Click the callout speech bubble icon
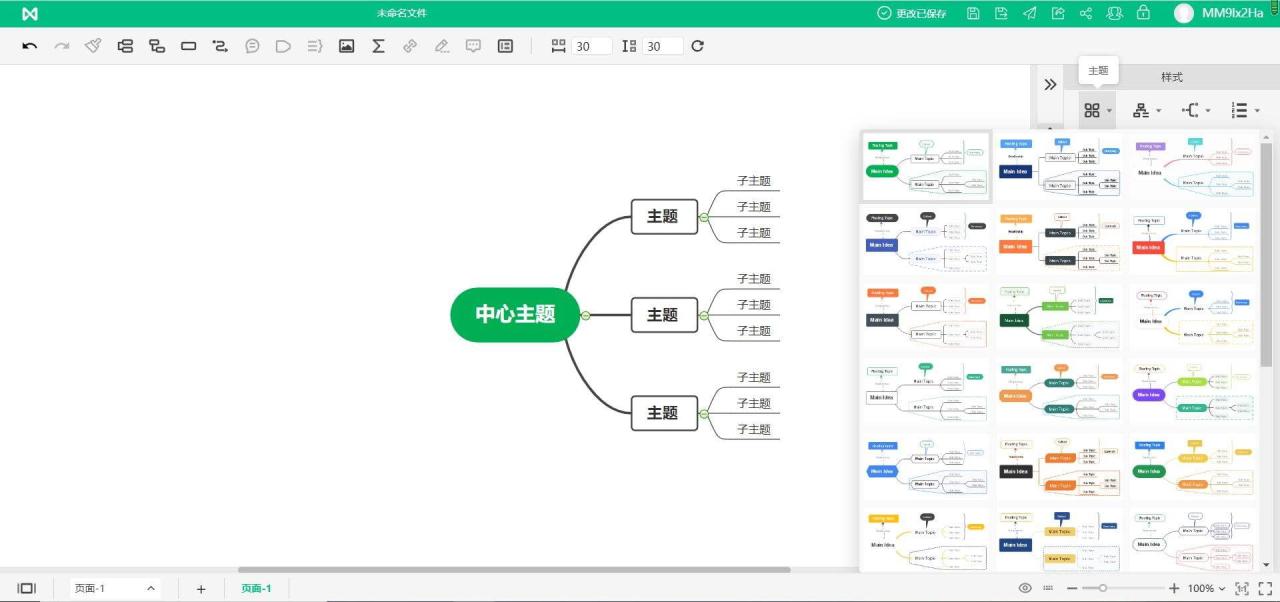1280x602 pixels. pos(252,46)
